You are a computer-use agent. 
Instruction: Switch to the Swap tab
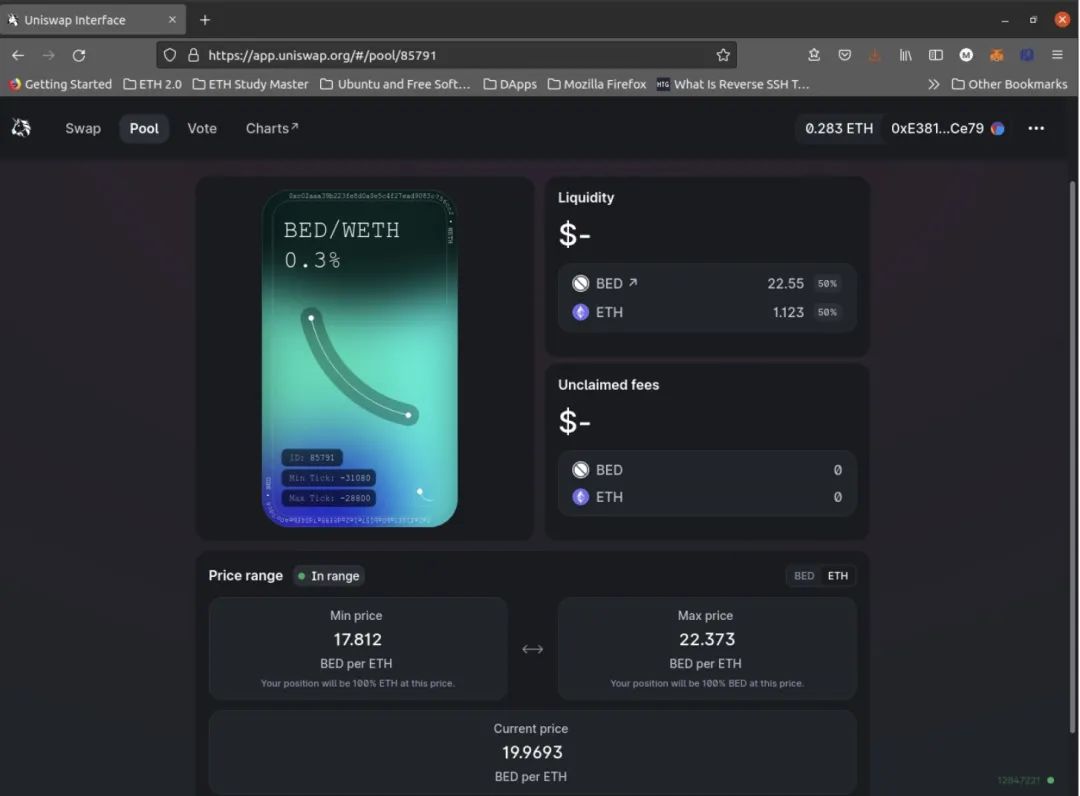click(x=83, y=128)
